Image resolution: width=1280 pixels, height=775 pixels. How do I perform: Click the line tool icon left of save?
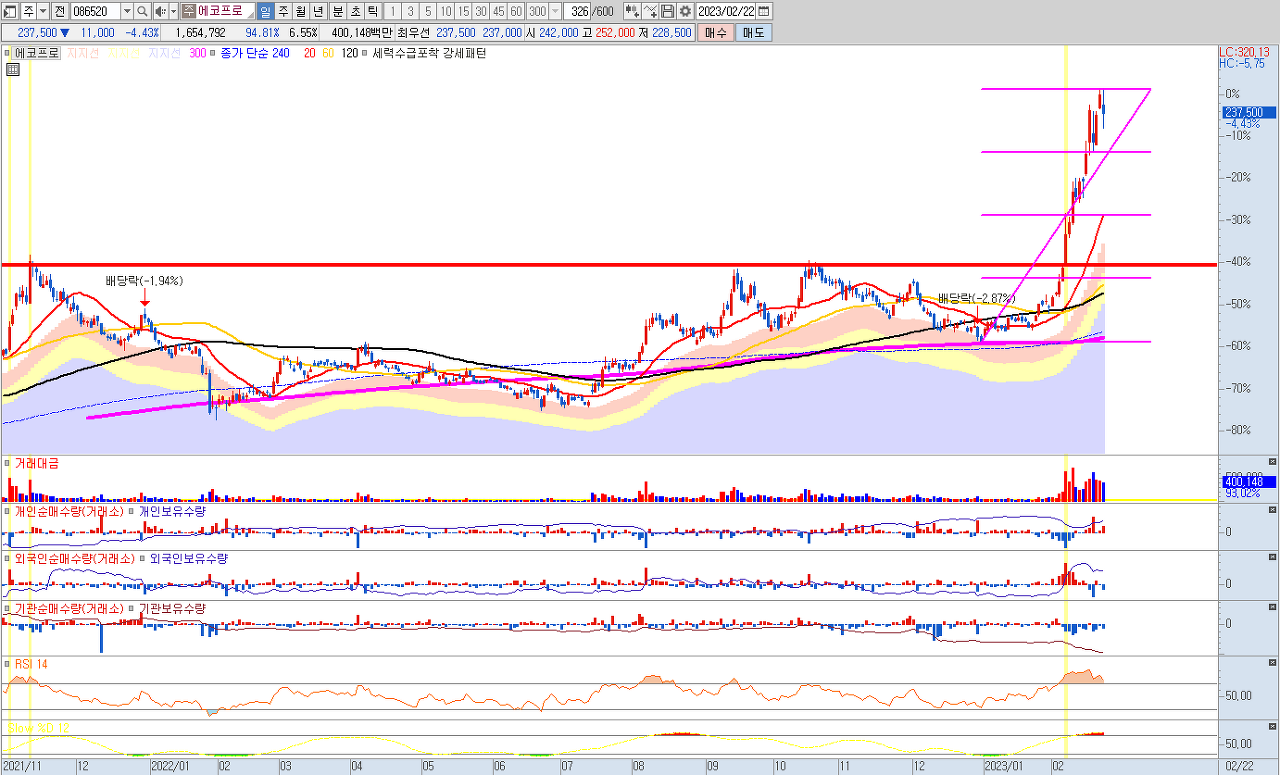651,11
